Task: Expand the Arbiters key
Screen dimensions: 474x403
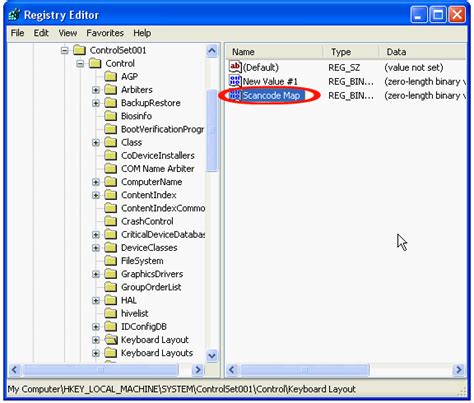Action: pos(96,90)
